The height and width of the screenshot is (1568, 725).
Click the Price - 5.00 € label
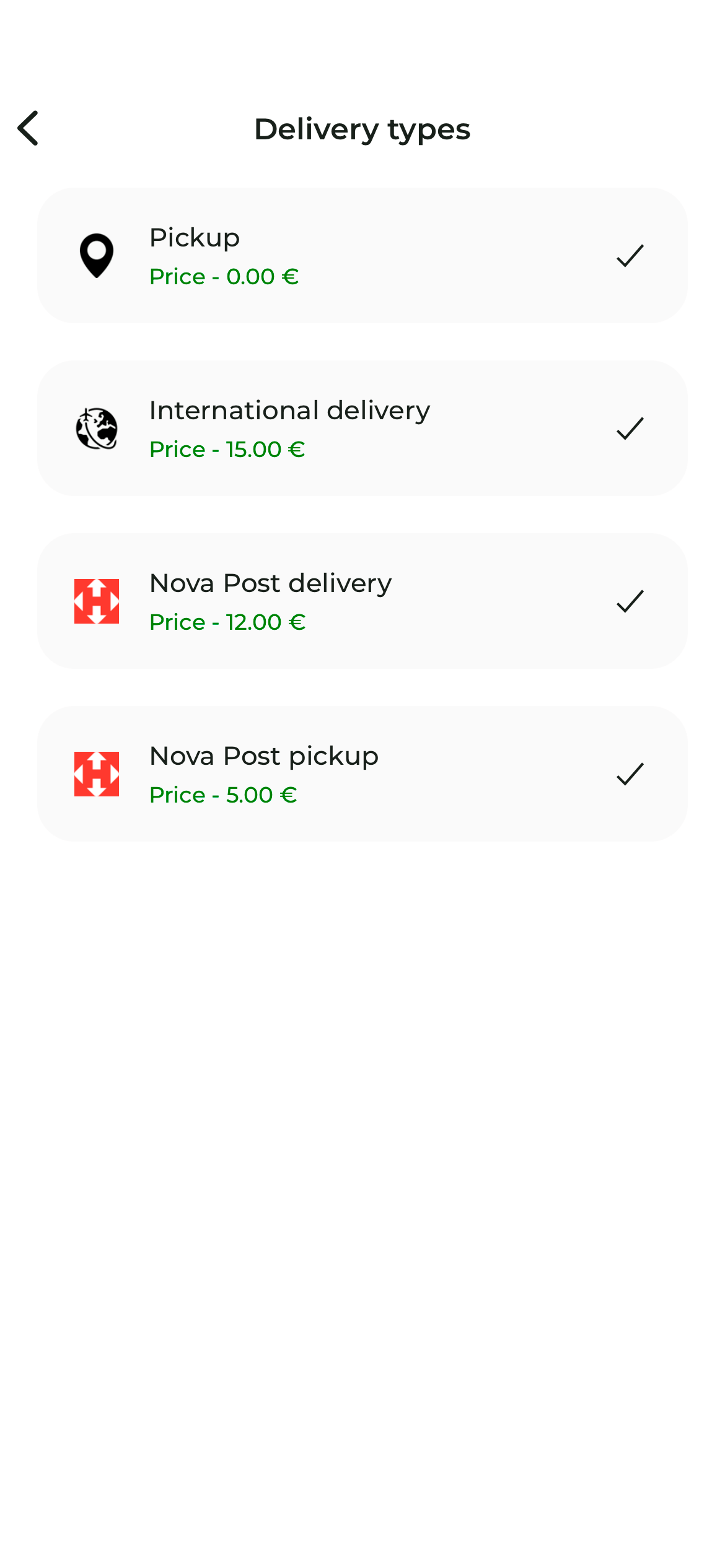point(223,795)
